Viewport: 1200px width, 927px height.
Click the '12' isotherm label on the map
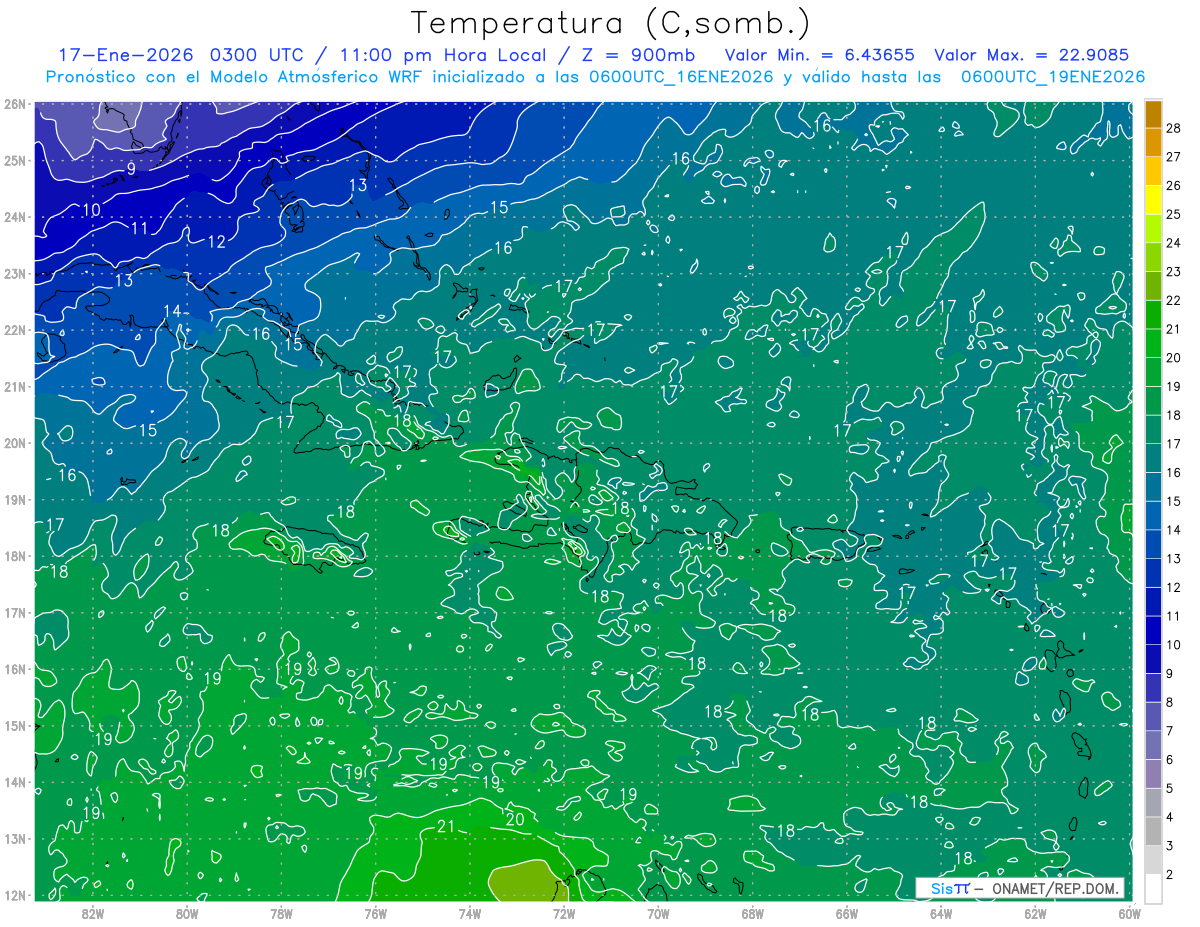[x=216, y=241]
